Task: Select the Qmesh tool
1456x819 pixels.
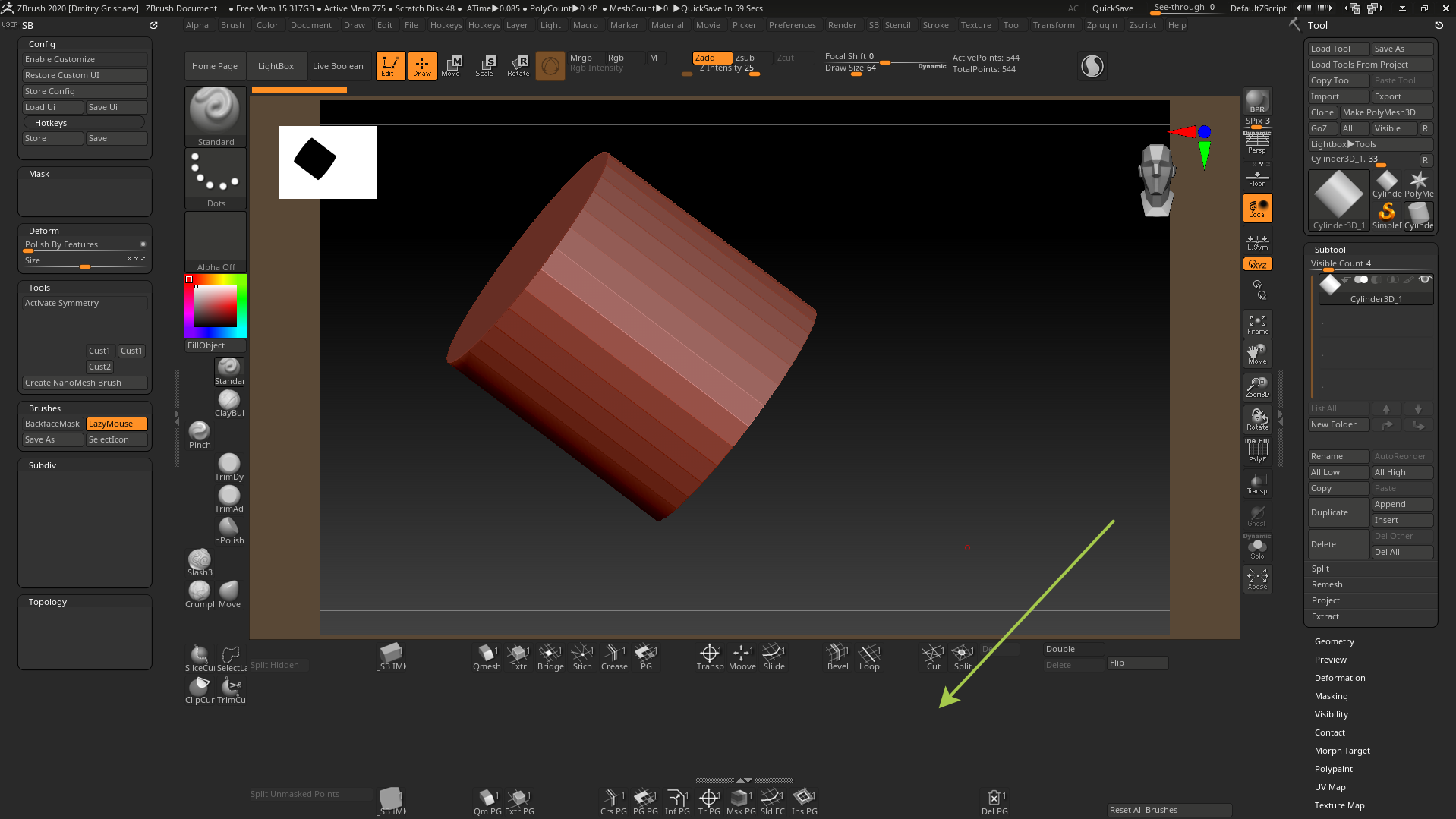Action: (x=487, y=657)
